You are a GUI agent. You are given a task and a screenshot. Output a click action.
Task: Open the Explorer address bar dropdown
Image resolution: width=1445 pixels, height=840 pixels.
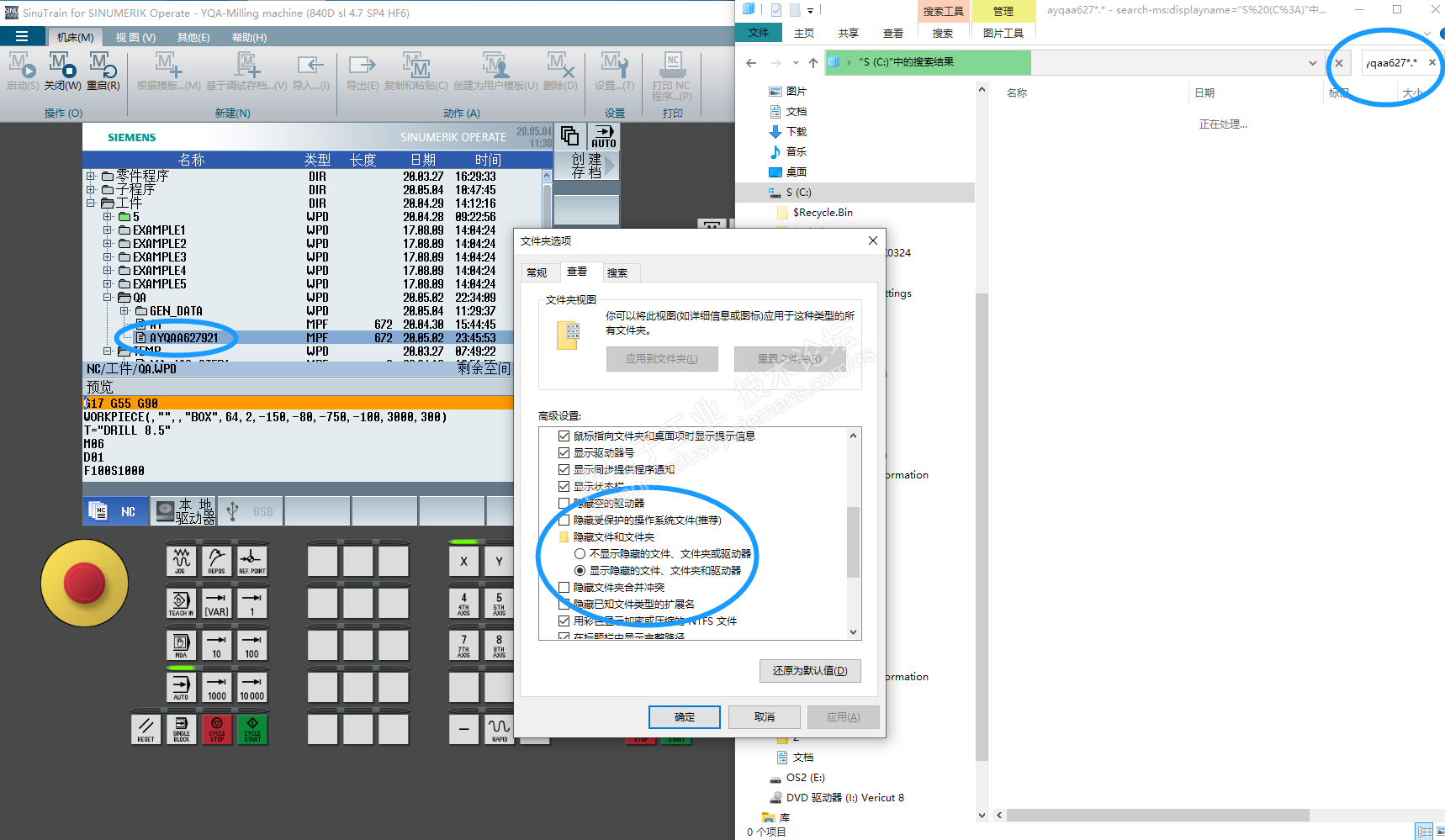pos(1312,63)
